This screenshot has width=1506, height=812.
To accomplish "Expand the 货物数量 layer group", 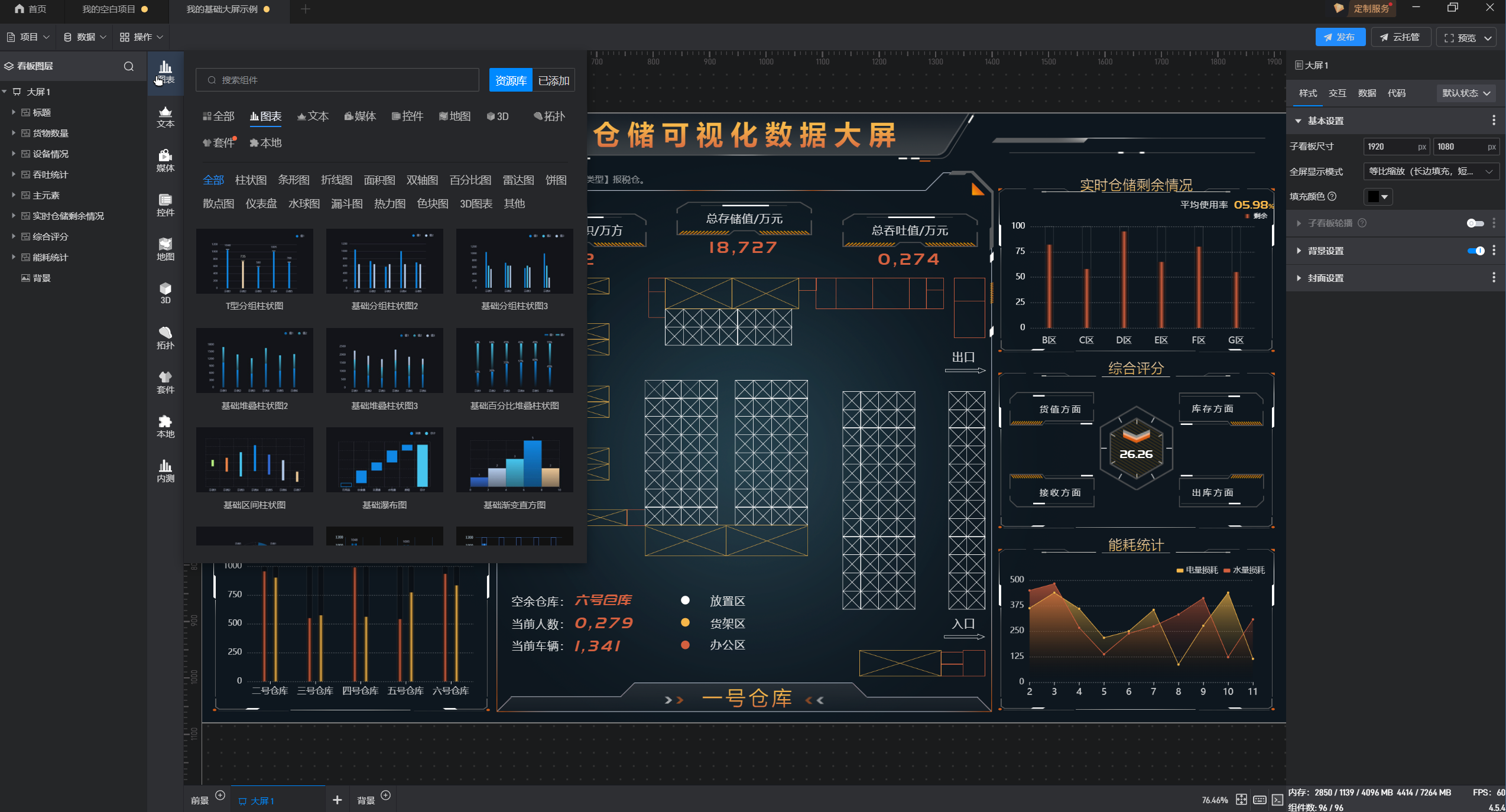I will click(14, 133).
